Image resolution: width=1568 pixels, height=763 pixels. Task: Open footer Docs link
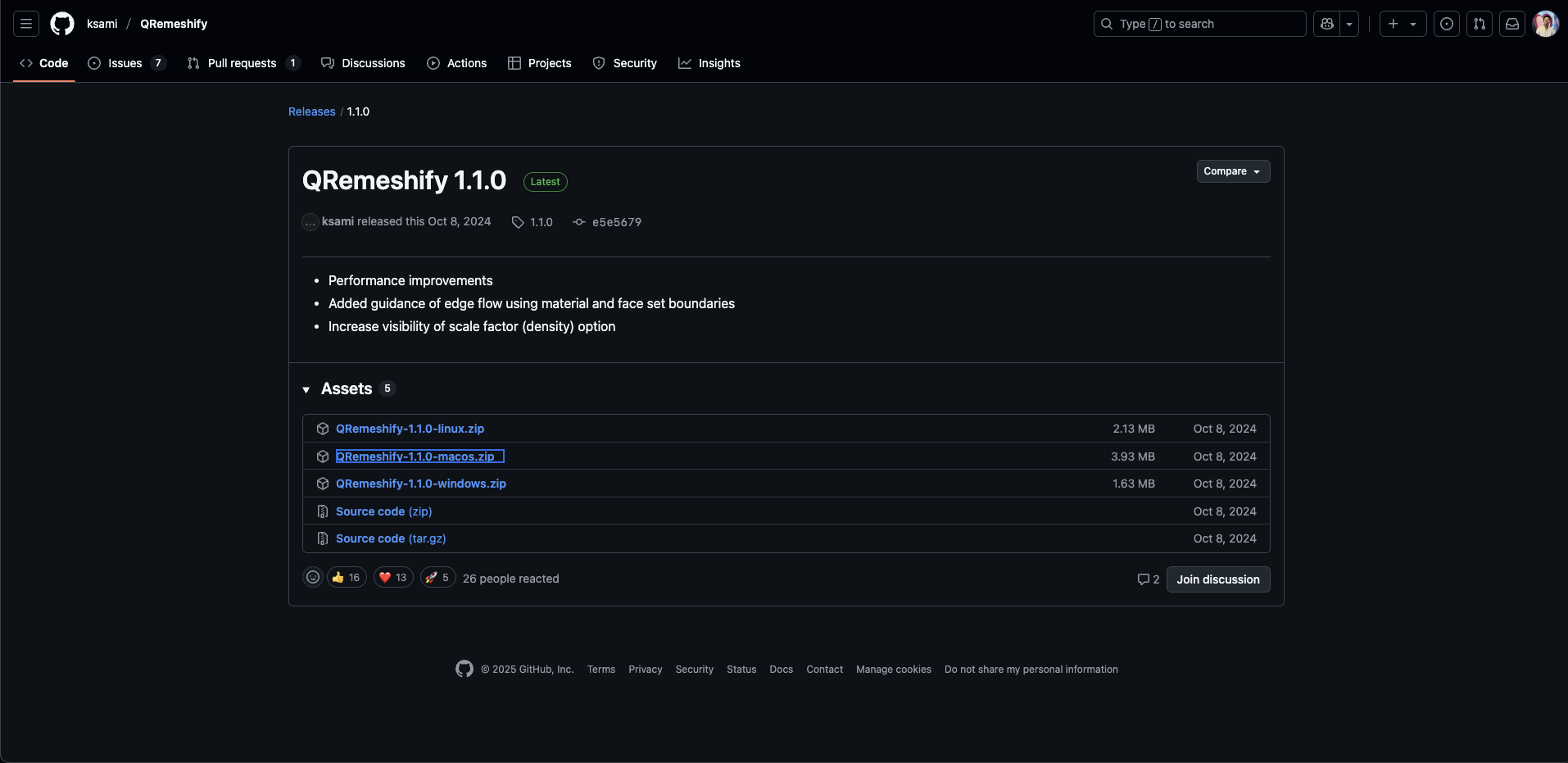click(x=782, y=670)
